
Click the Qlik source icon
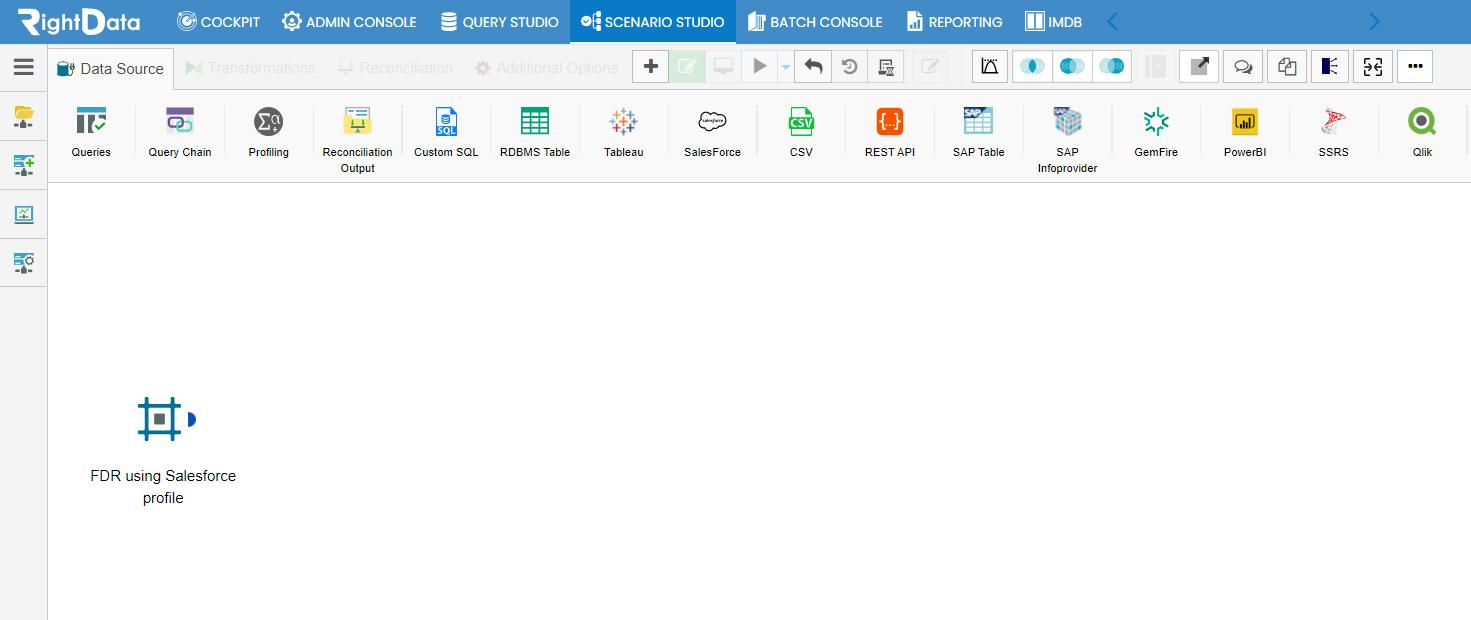point(1422,122)
